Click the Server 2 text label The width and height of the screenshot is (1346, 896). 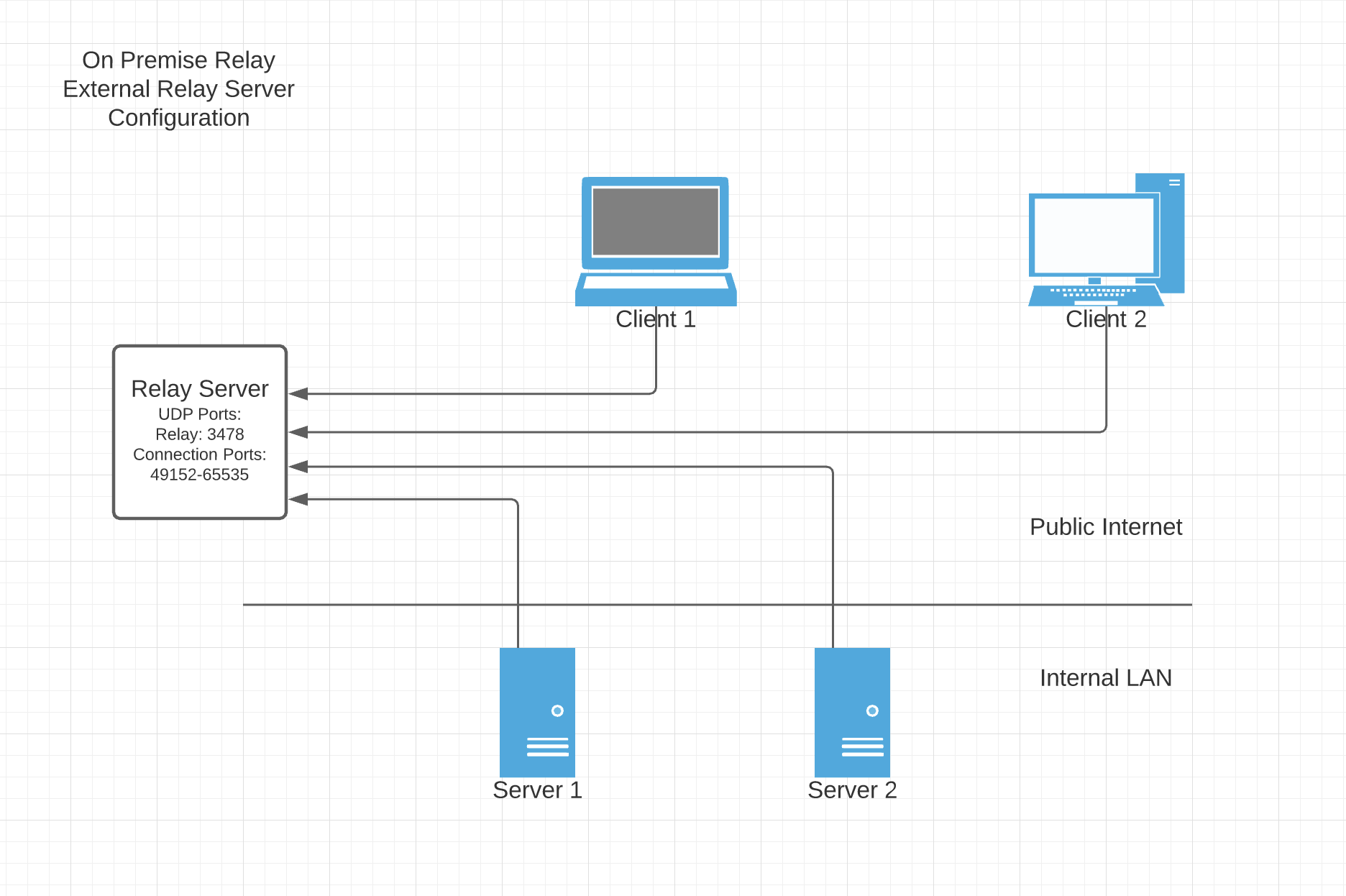click(852, 790)
